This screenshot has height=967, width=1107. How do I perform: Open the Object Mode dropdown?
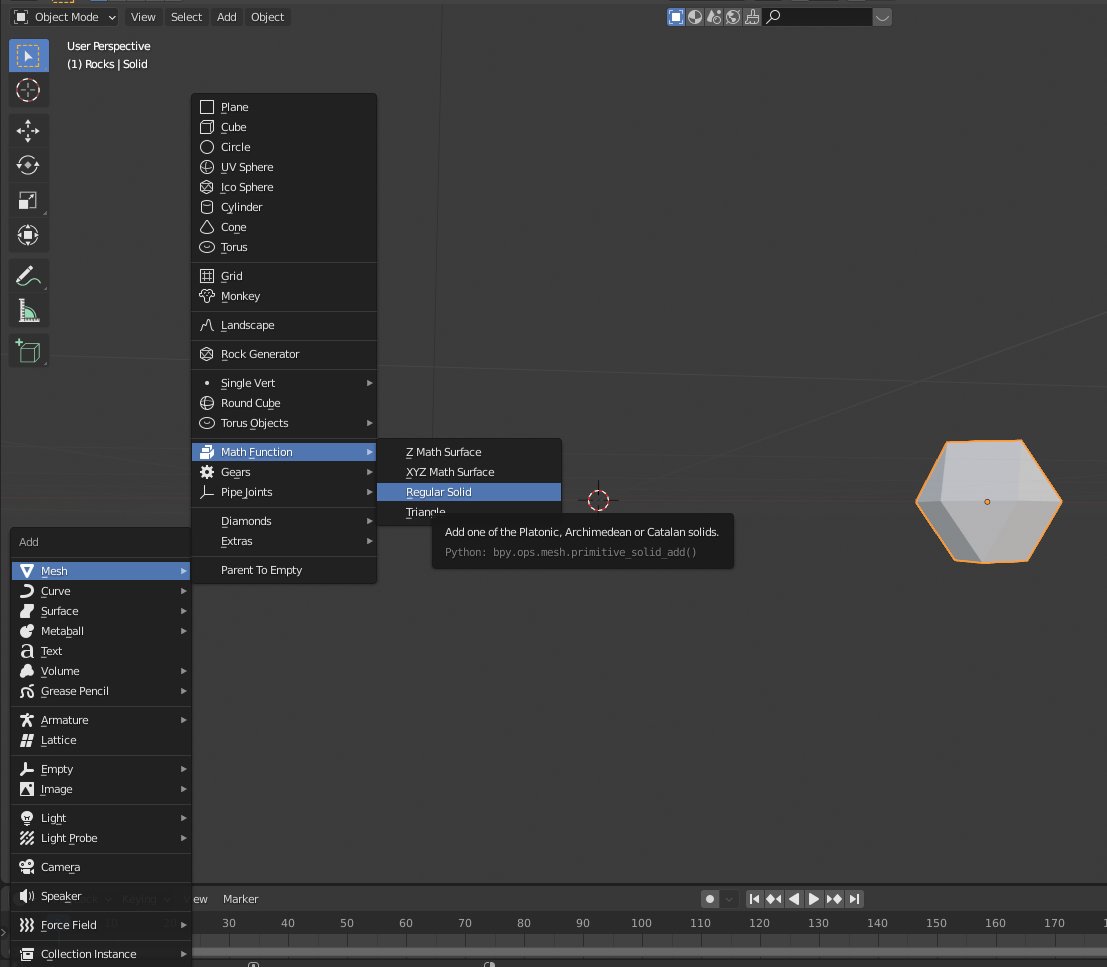pos(65,17)
